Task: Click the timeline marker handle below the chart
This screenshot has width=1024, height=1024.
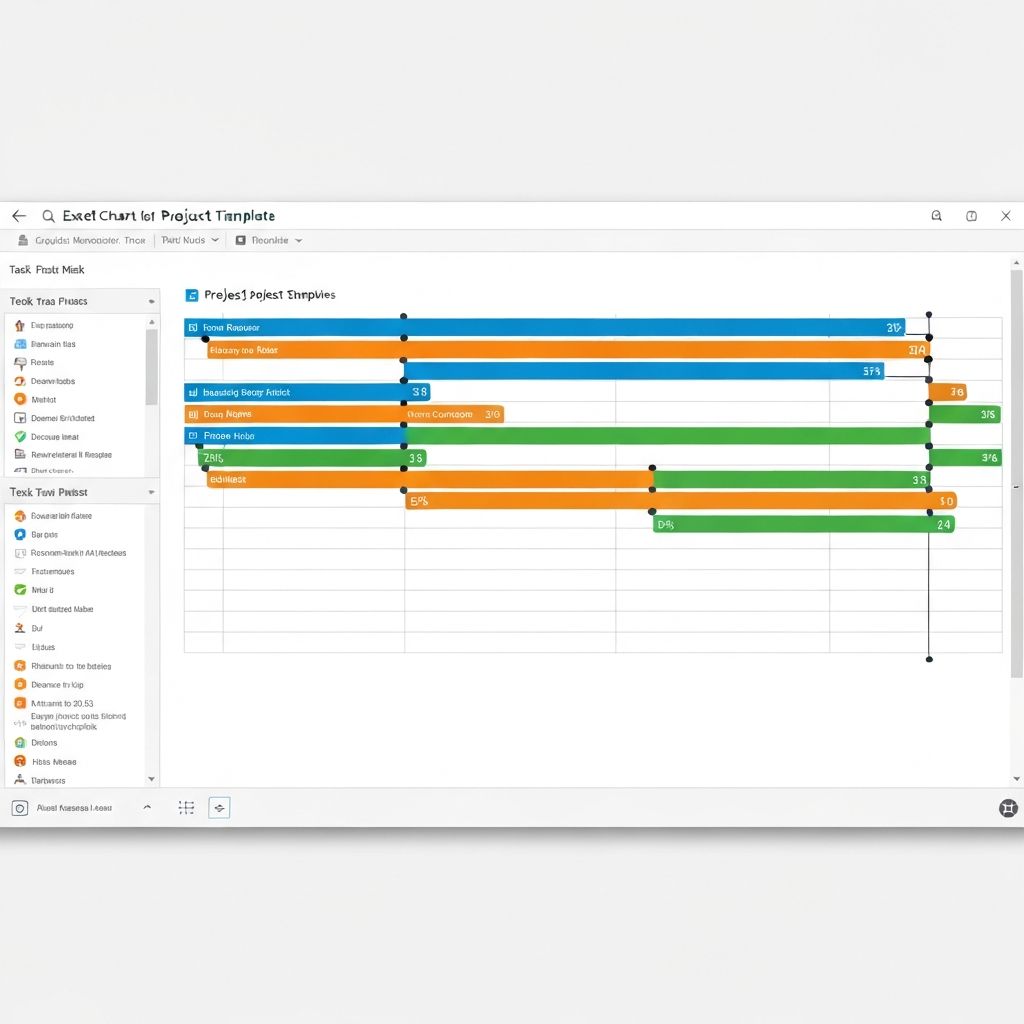Action: (929, 659)
